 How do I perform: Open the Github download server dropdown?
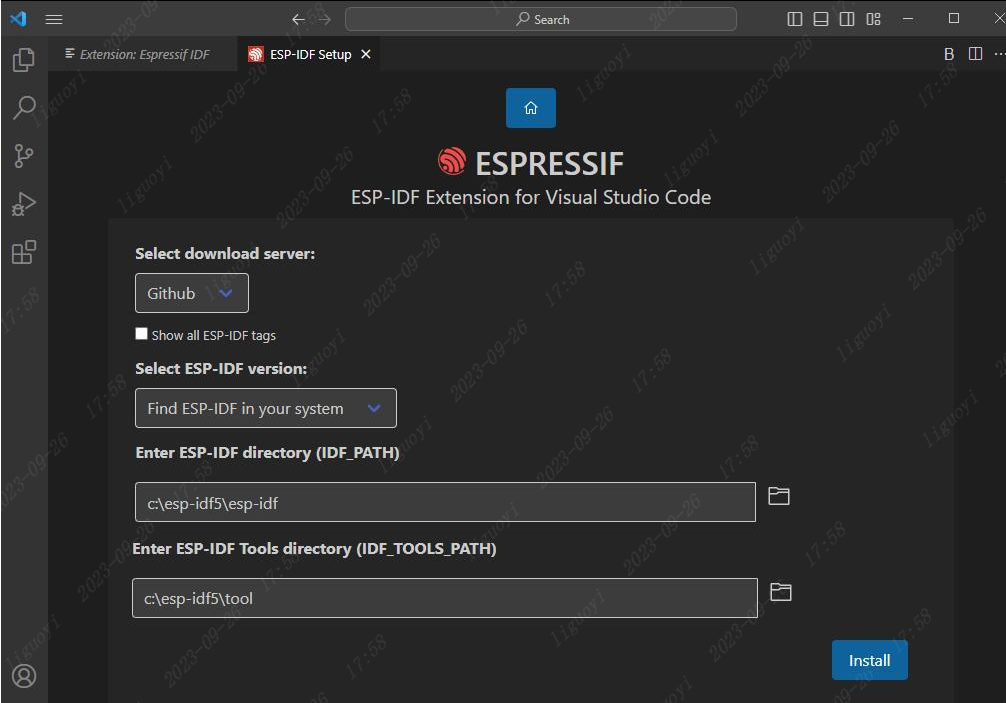point(192,293)
